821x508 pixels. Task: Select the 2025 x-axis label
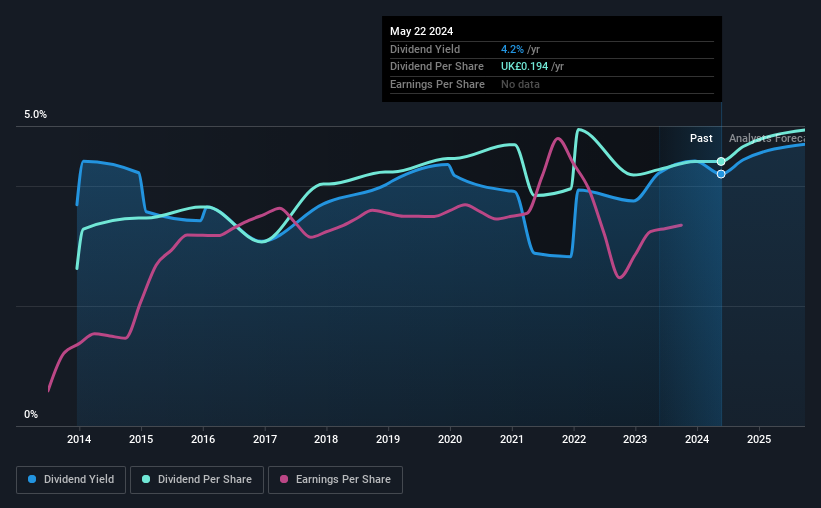759,439
